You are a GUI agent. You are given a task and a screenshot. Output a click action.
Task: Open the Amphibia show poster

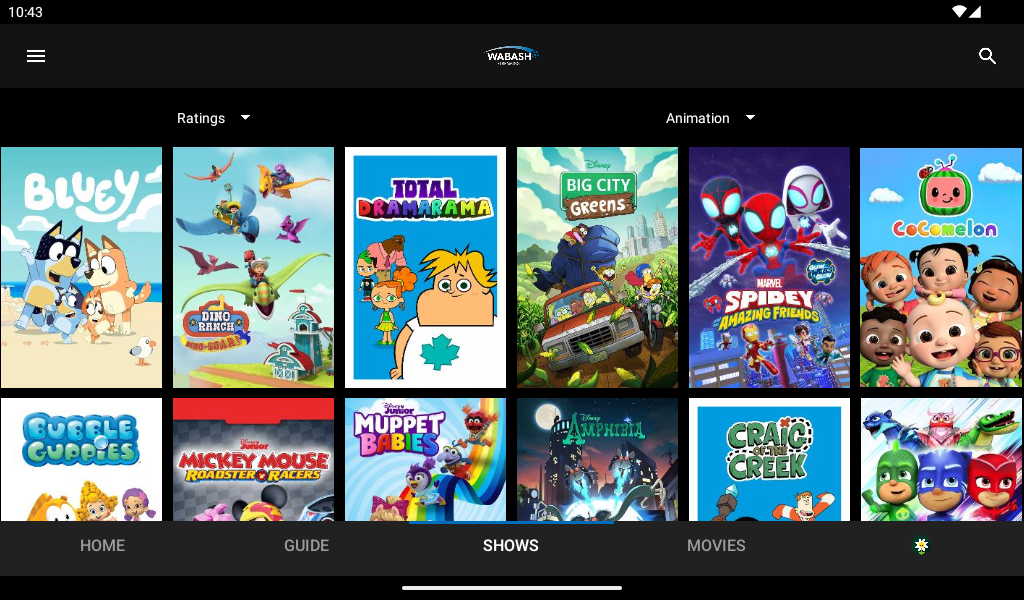pos(598,460)
